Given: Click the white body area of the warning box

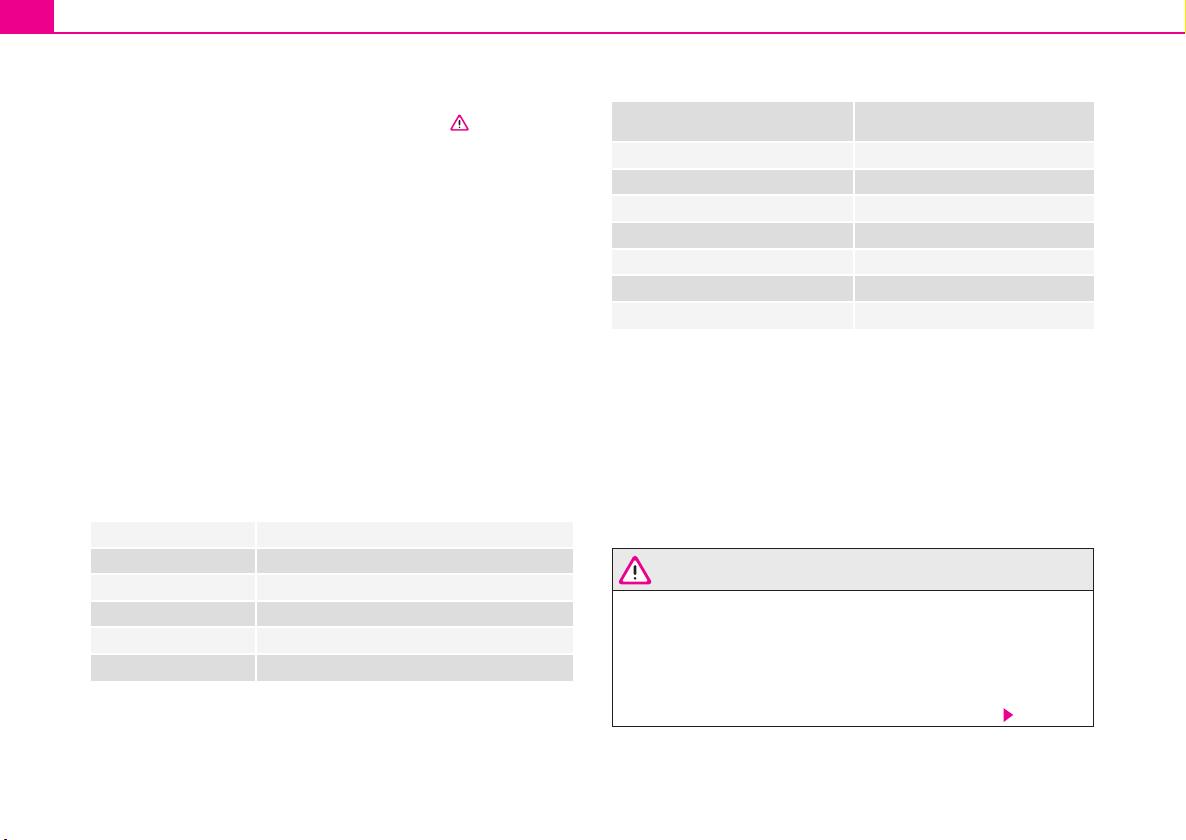Looking at the screenshot, I should coord(852,658).
